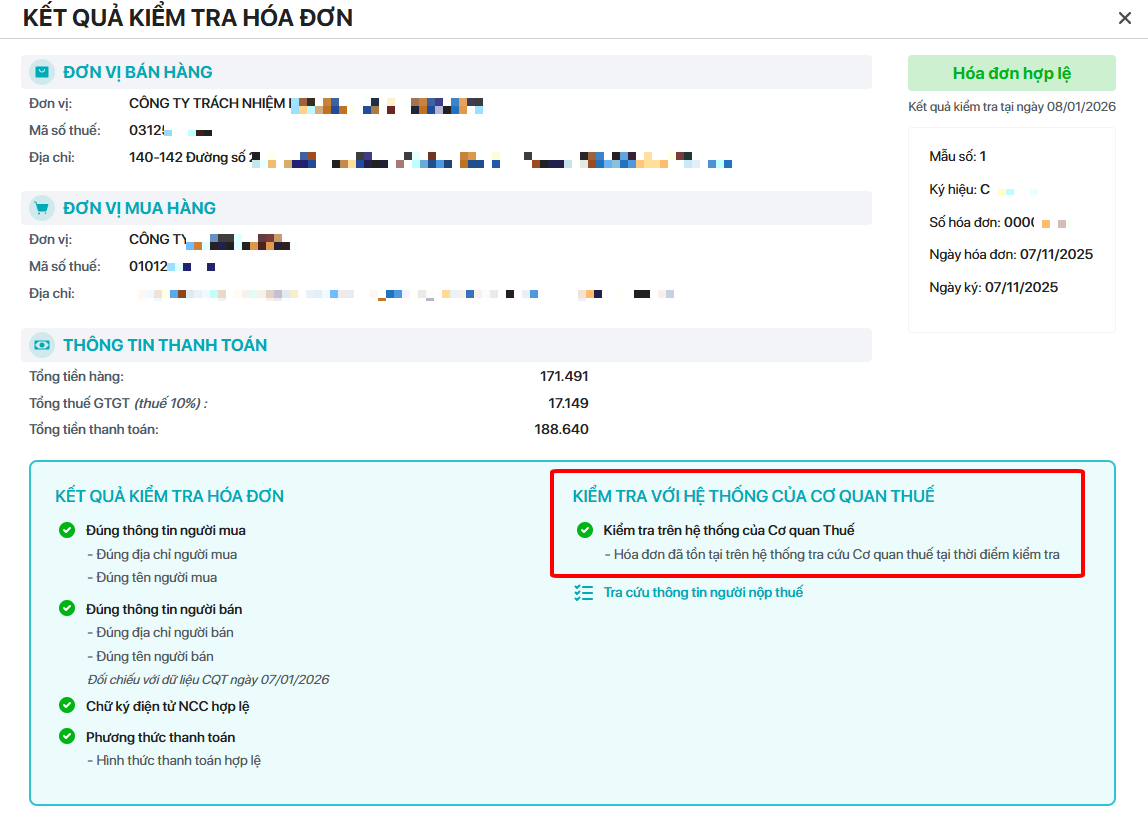Click the Tổng thuế GTGT value 17.149
Image resolution: width=1148 pixels, height=818 pixels.
pos(568,403)
